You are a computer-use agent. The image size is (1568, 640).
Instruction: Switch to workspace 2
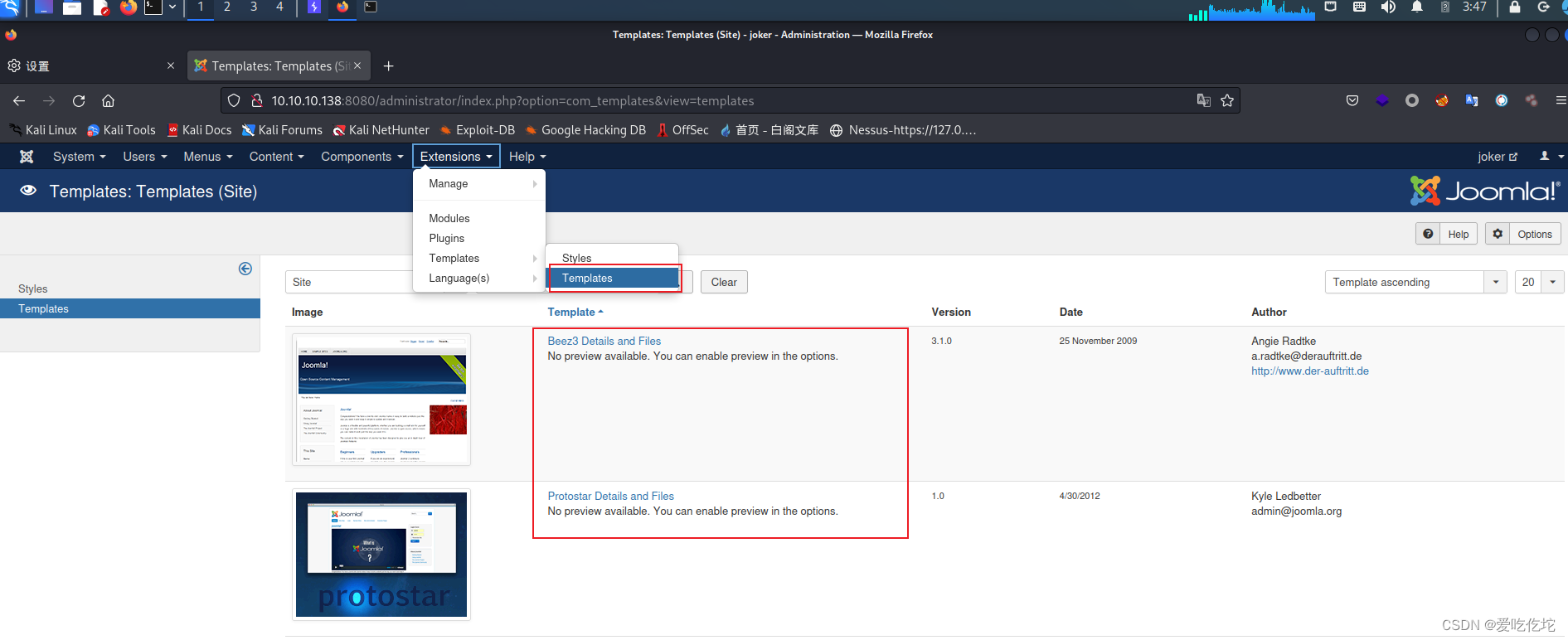tap(227, 7)
